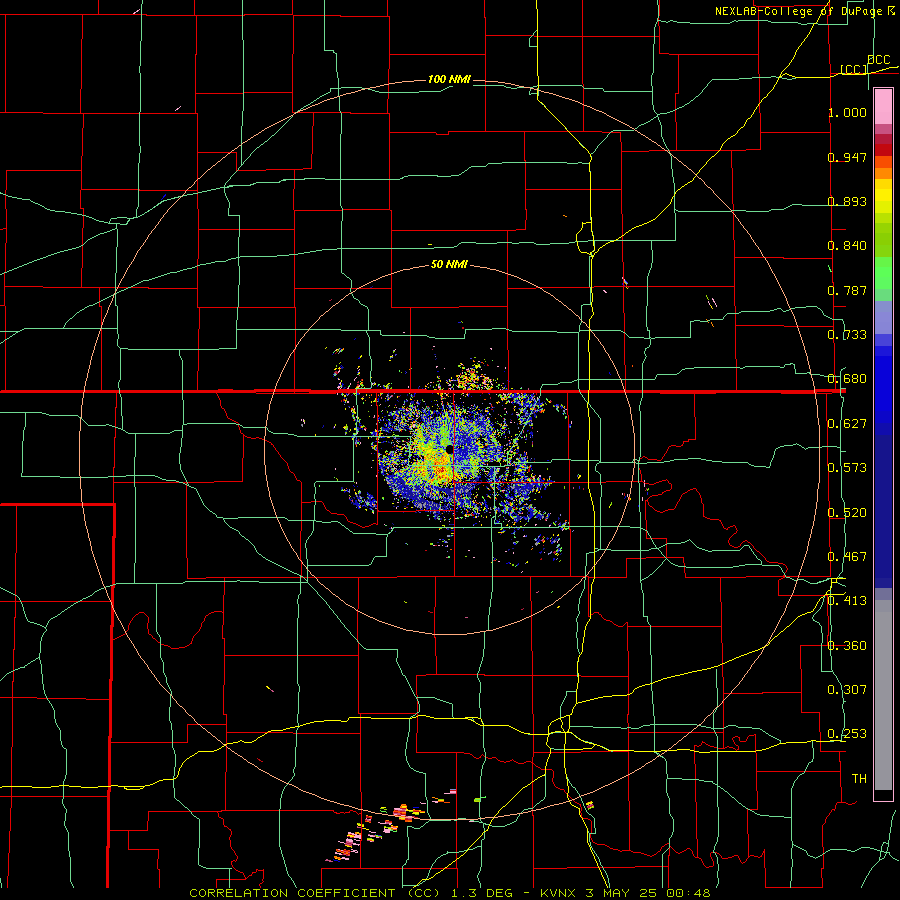Pick the gray low-value segment of color bar
The width and height of the screenshot is (900, 900).
883,695
